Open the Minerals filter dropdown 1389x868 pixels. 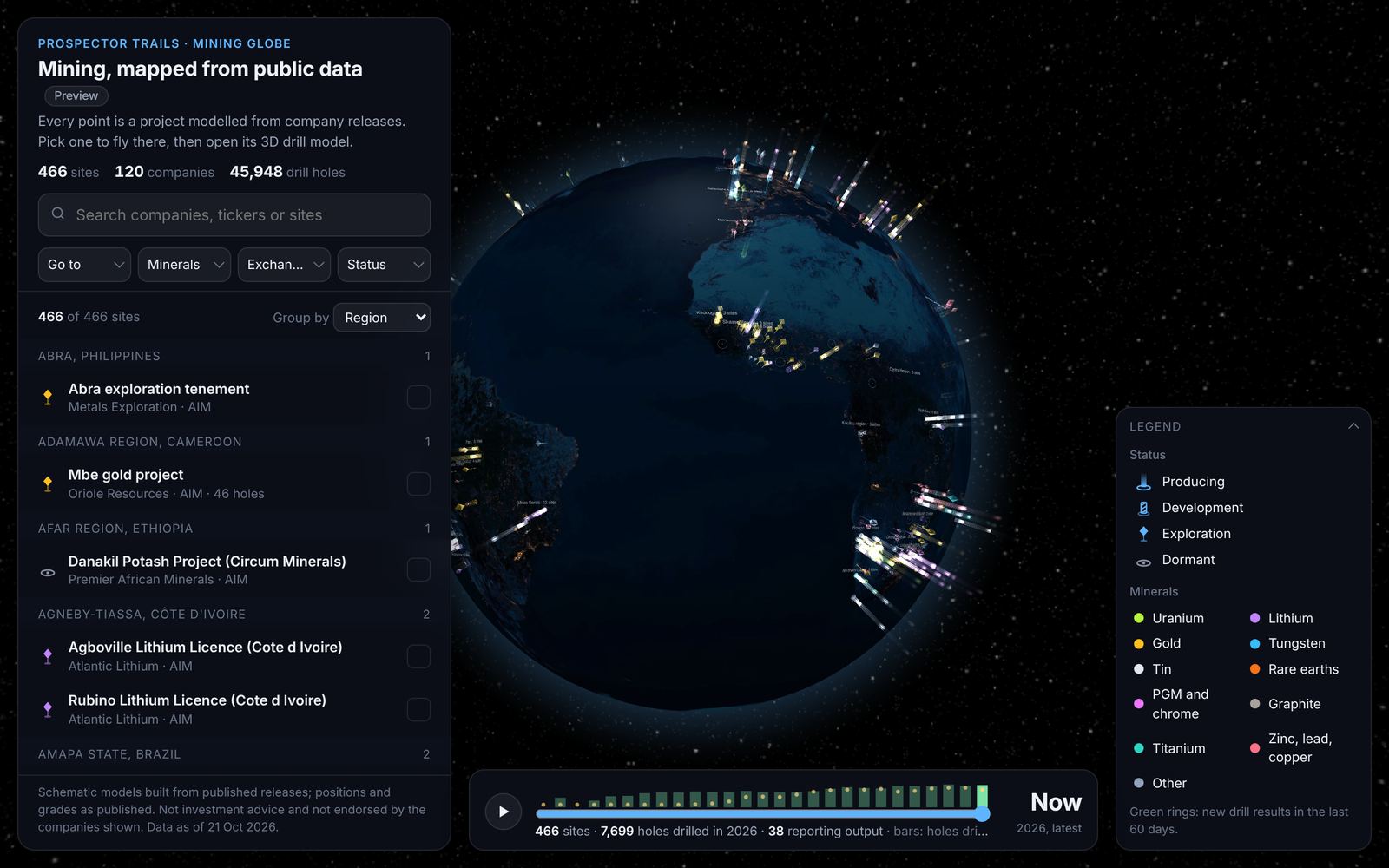(x=184, y=265)
